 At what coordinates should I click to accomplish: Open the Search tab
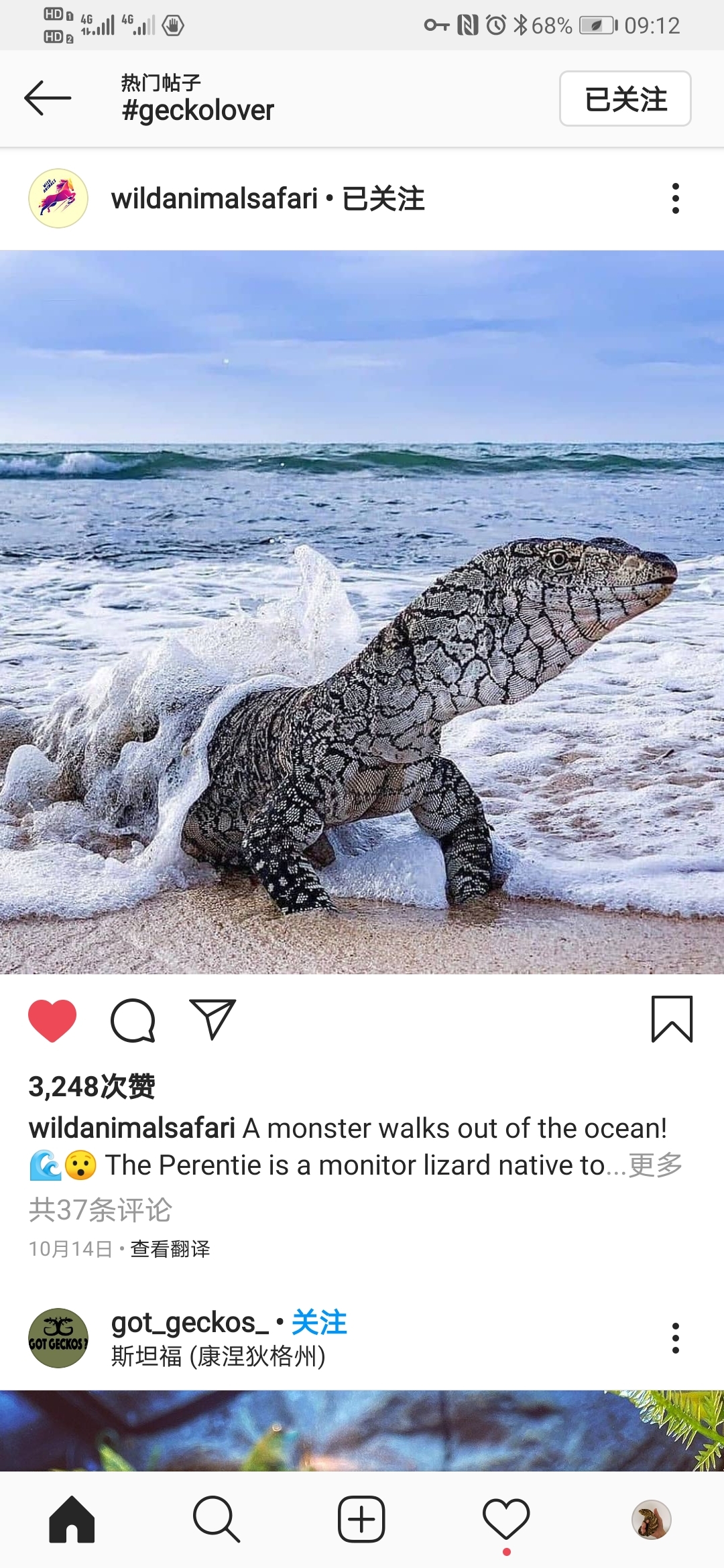217,1519
